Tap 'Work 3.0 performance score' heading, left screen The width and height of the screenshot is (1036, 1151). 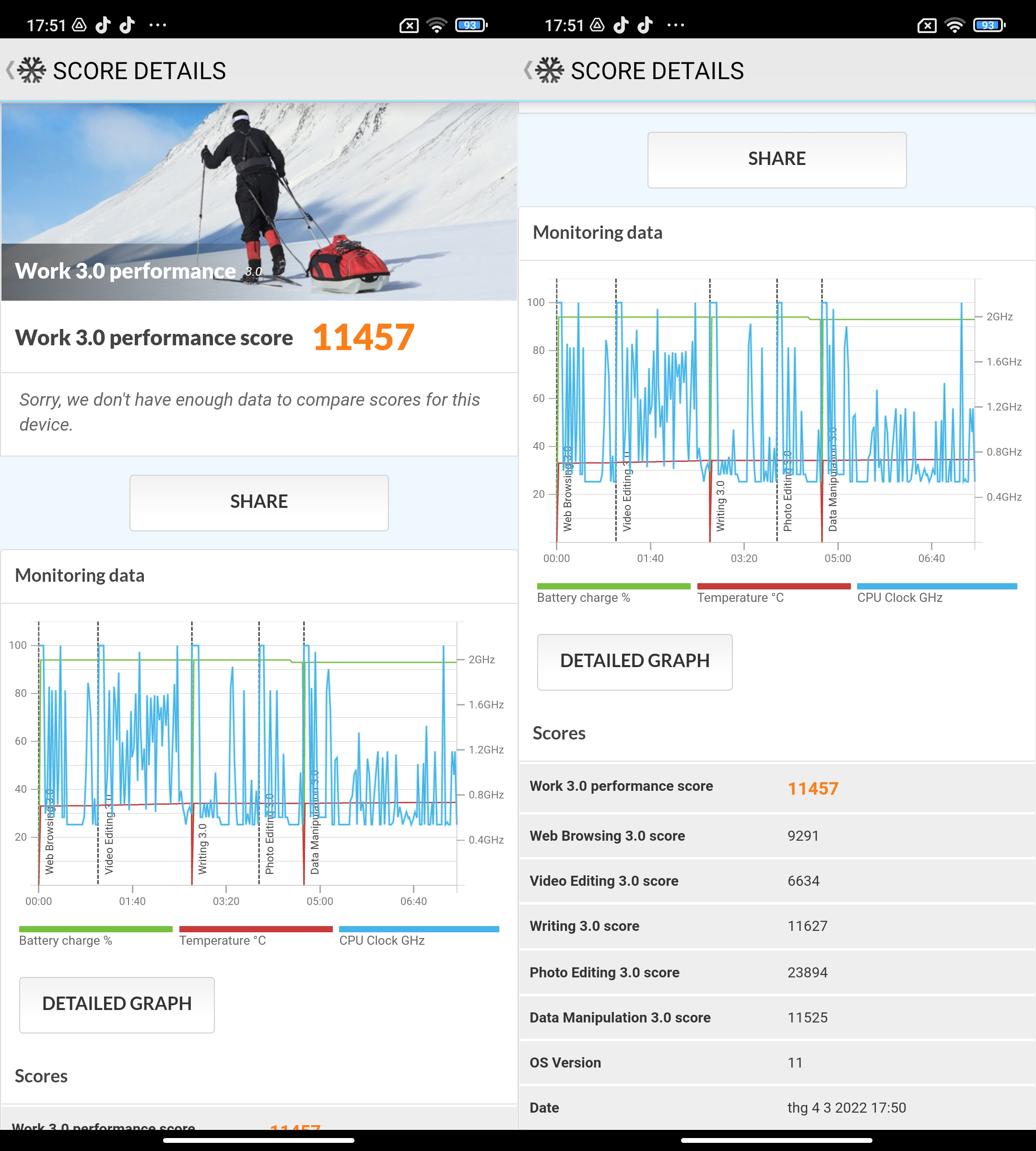coord(153,338)
